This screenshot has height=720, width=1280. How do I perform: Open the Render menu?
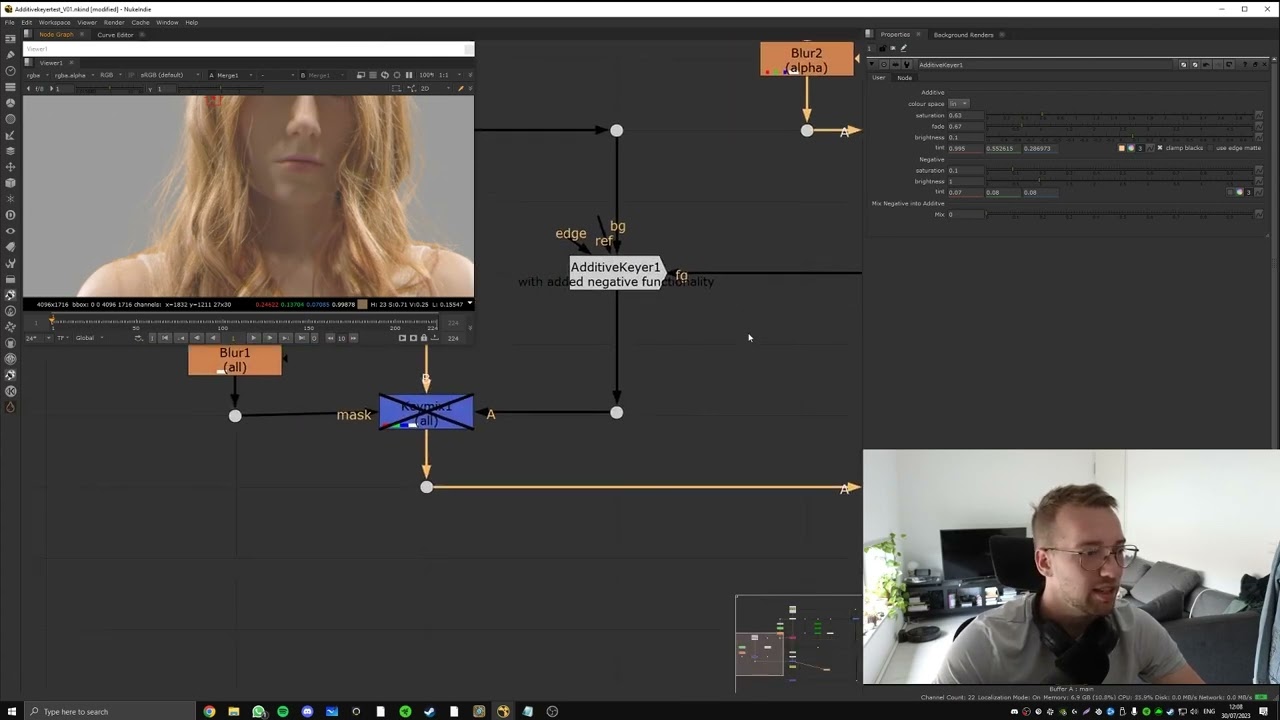[114, 22]
